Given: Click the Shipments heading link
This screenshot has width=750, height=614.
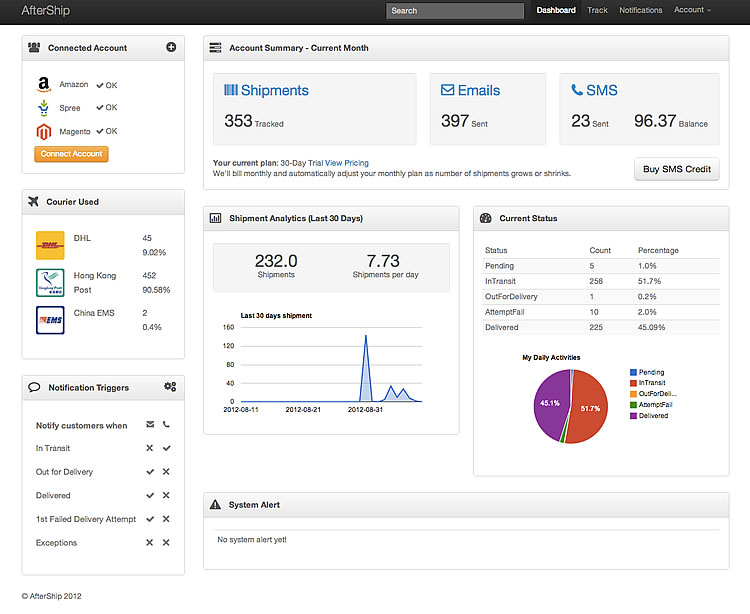Looking at the screenshot, I should pos(275,90).
